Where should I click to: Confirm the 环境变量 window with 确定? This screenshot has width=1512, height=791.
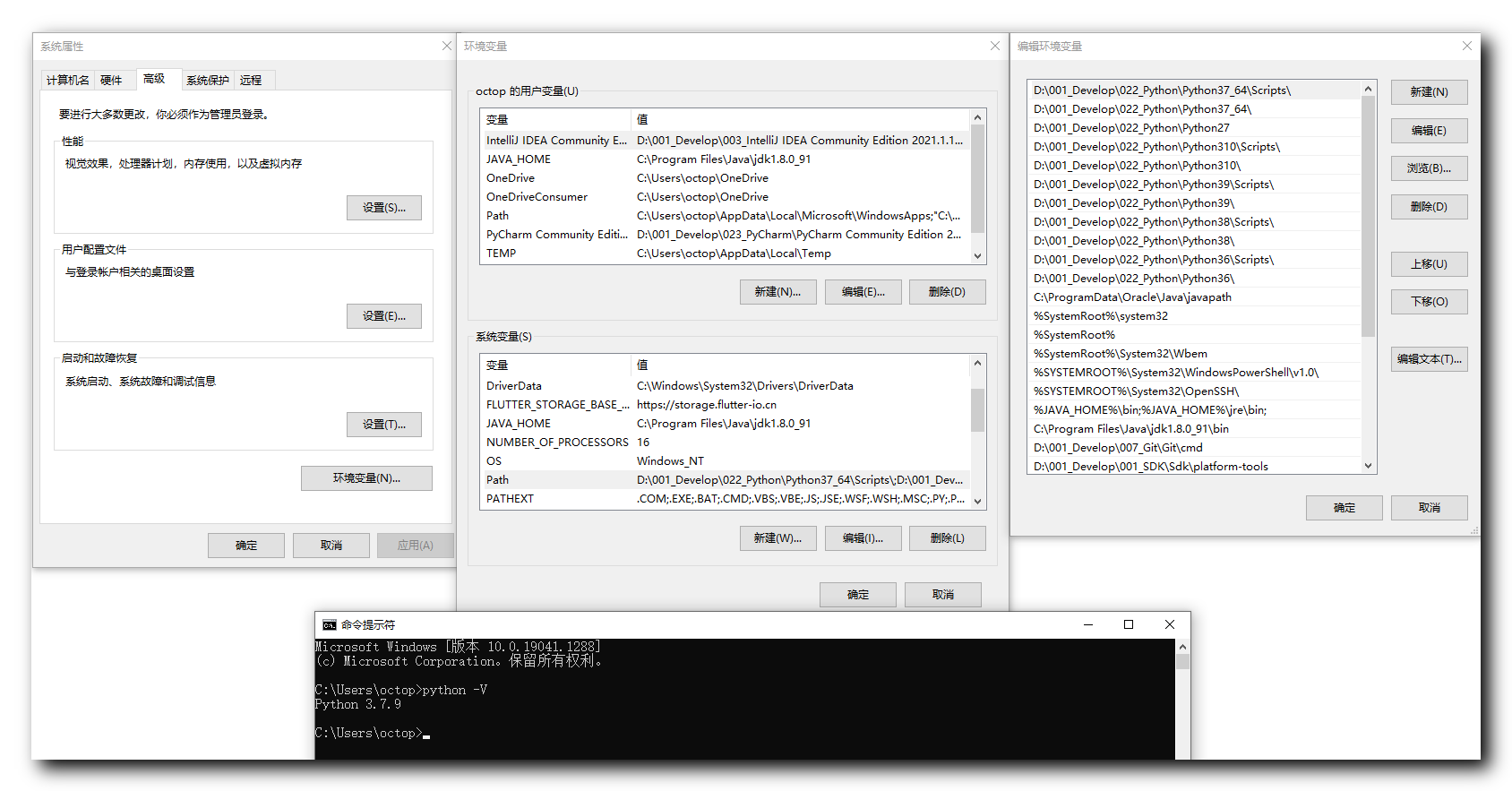(858, 595)
